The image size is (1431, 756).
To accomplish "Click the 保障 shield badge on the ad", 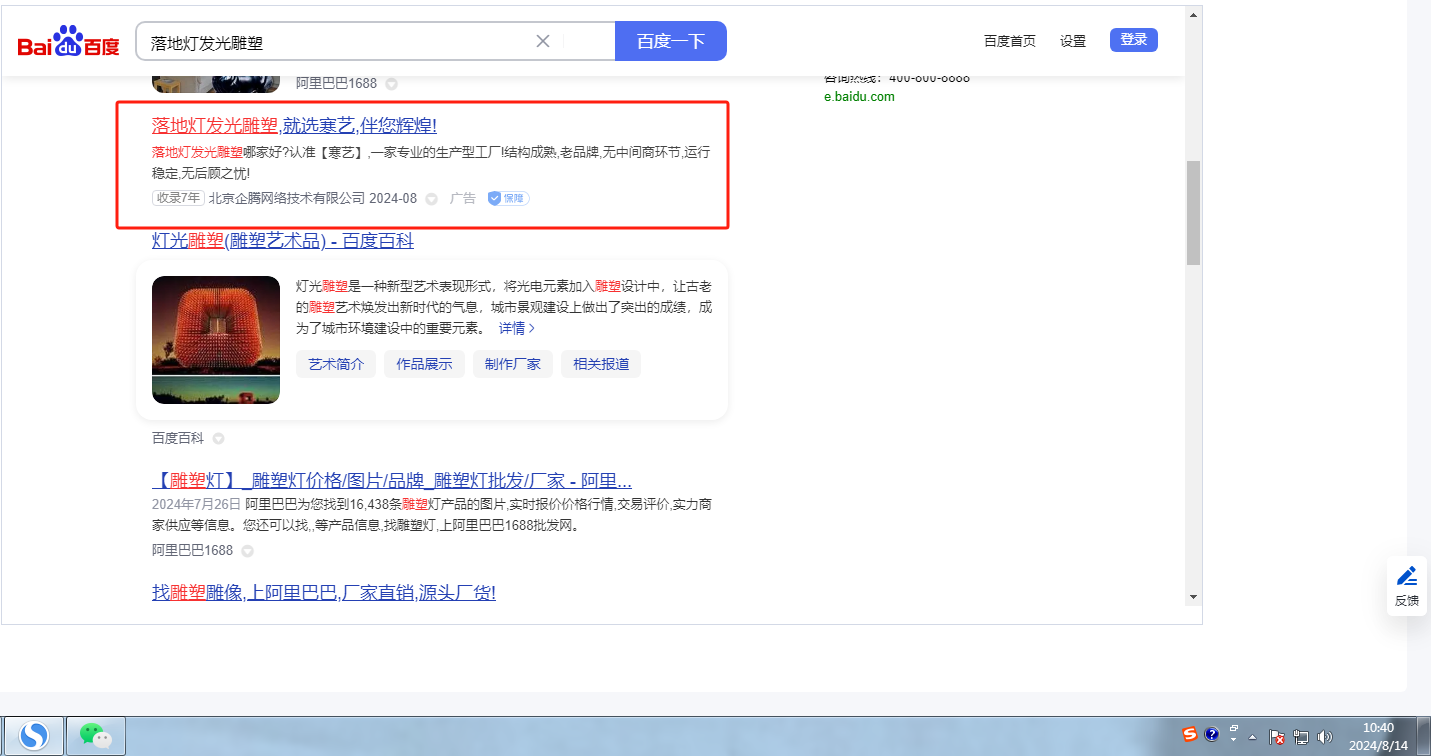I will 508,198.
